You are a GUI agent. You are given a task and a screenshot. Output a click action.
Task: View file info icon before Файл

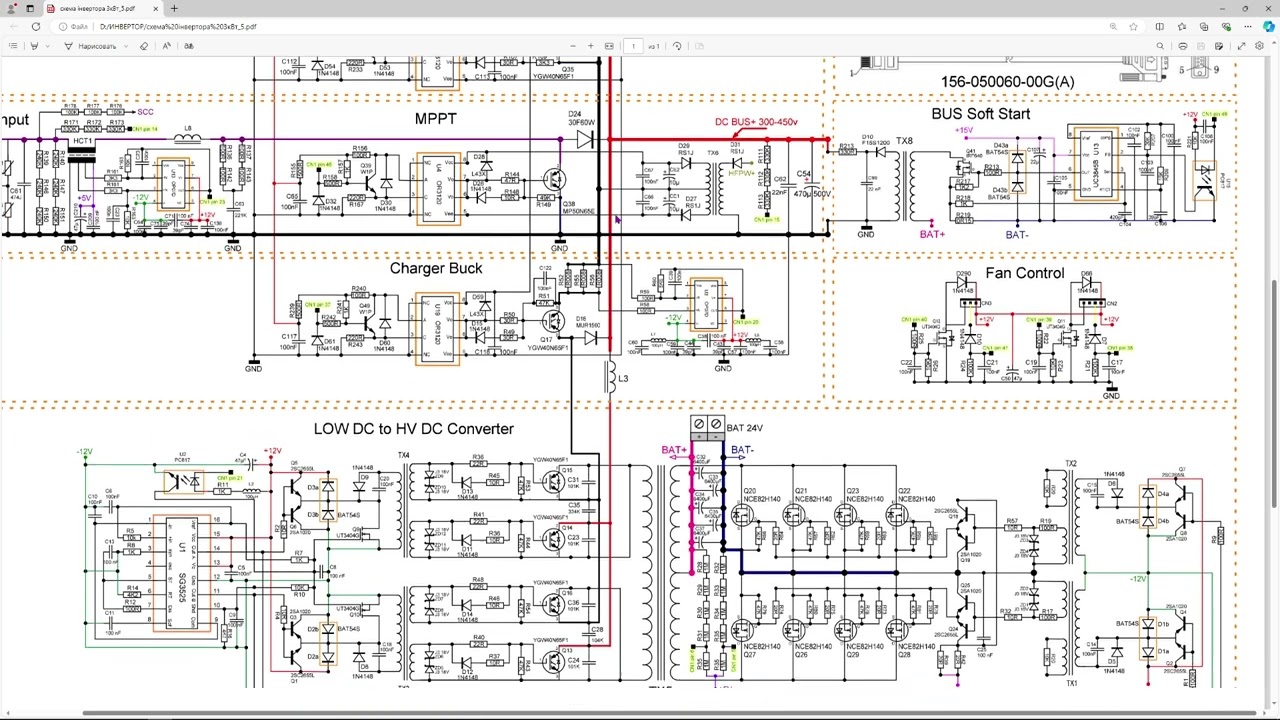(x=63, y=27)
